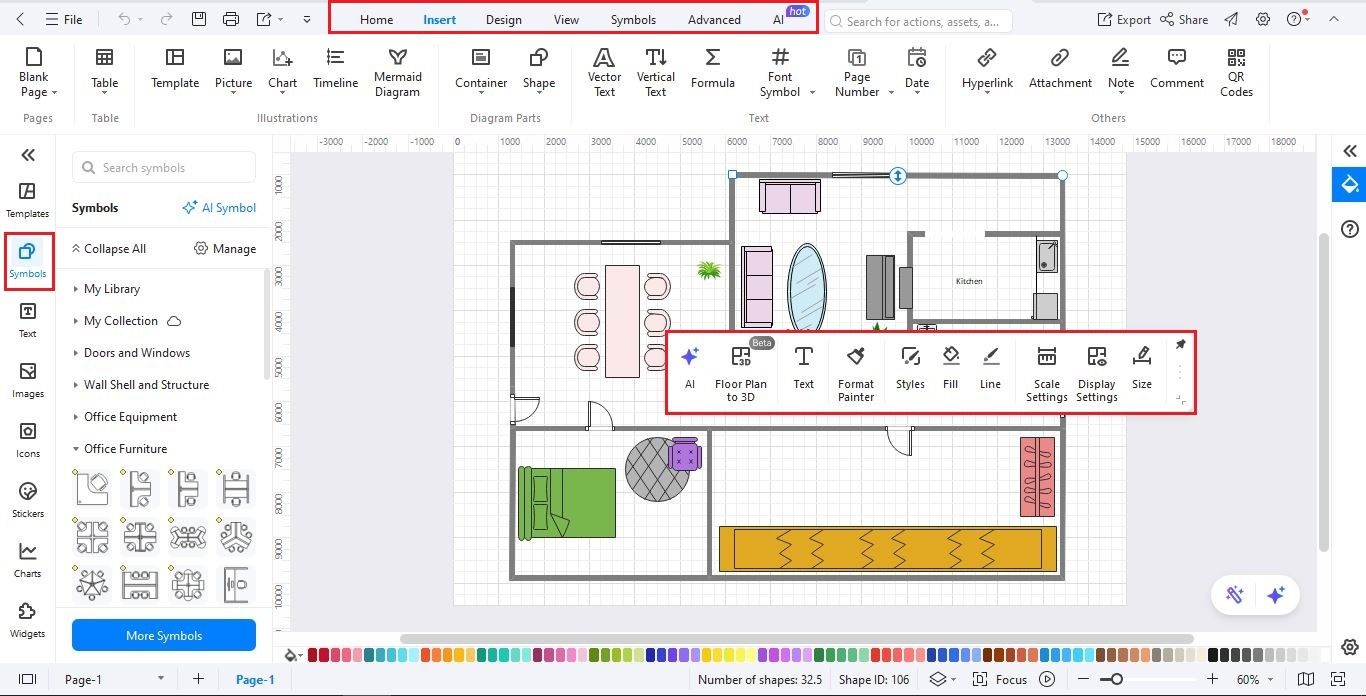Image resolution: width=1366 pixels, height=696 pixels.
Task: Open Scale Settings on the floating toolbar
Action: (x=1046, y=370)
